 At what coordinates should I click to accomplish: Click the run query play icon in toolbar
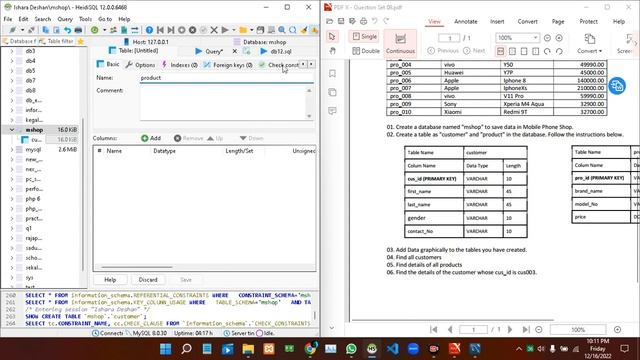[x=225, y=30]
